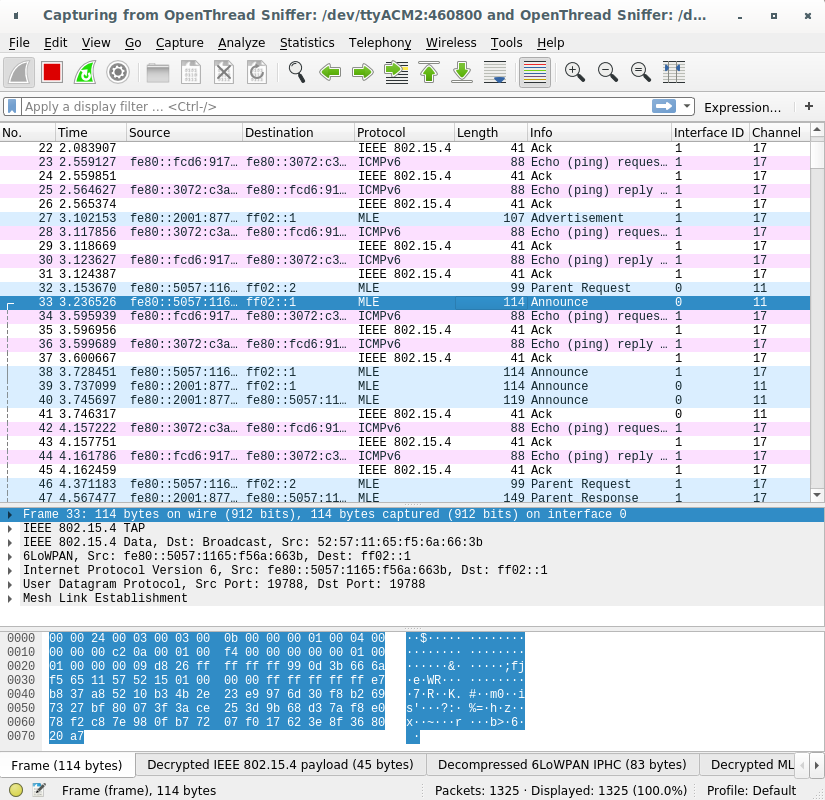Viewport: 825px width, 800px height.
Task: Close the current capture file
Action: (x=222, y=72)
